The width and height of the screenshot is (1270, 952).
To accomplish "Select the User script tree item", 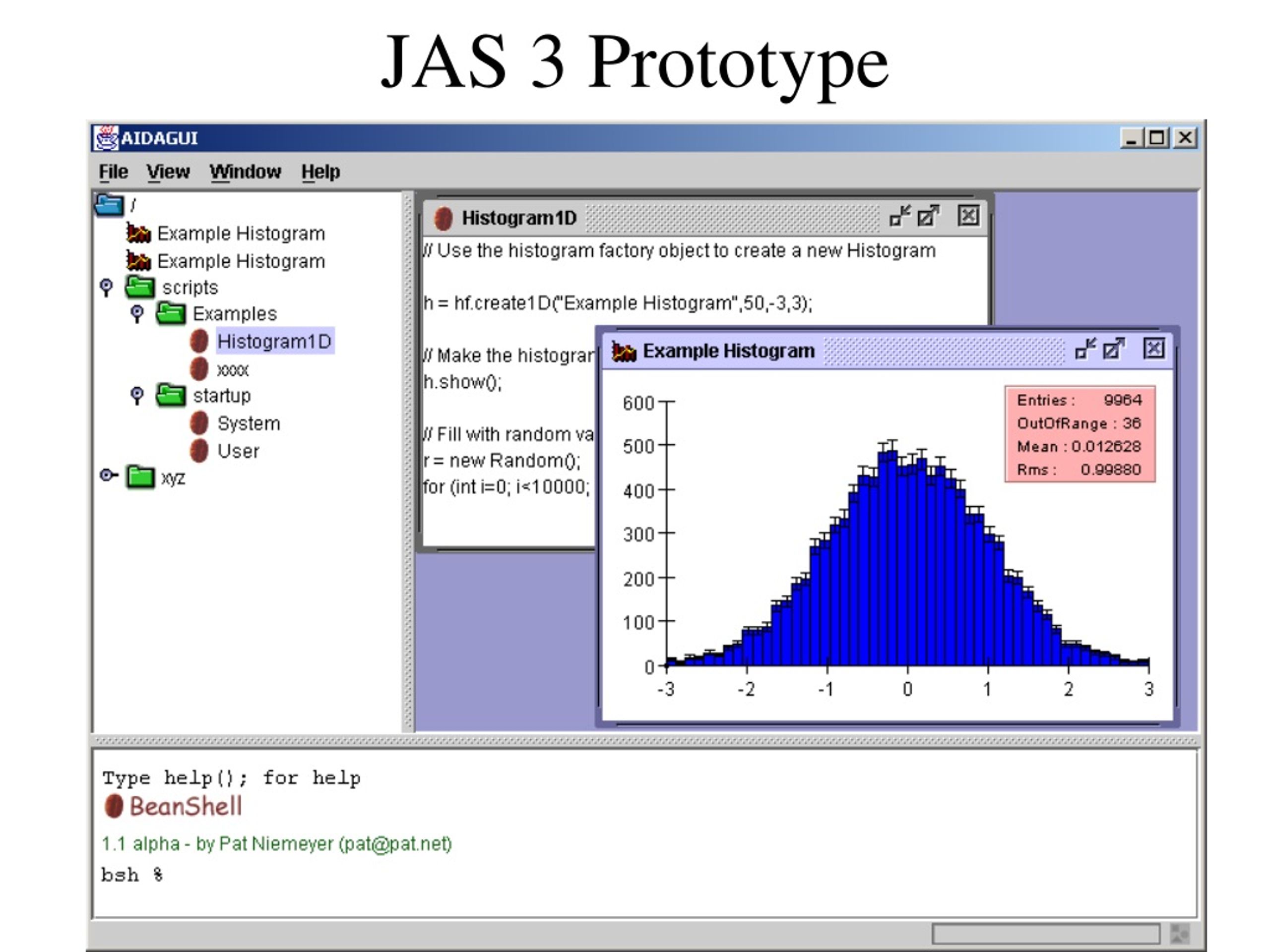I will (238, 451).
